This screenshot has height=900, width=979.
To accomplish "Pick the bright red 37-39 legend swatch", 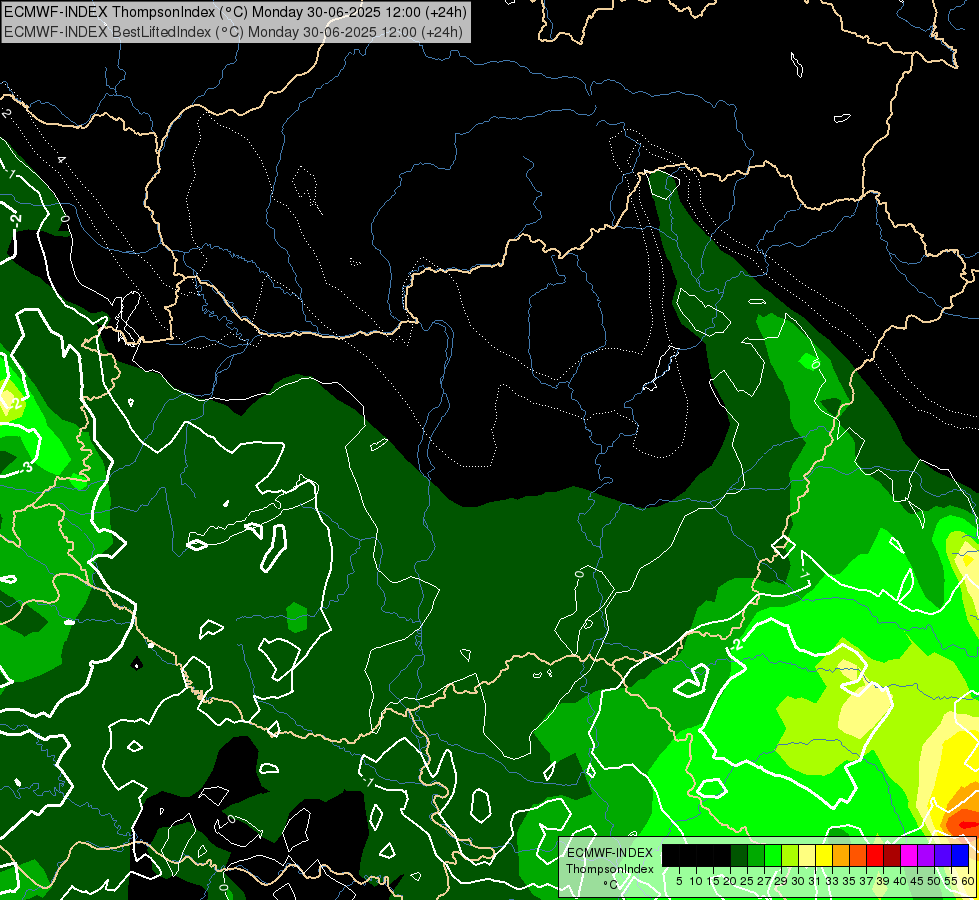I will pyautogui.click(x=875, y=855).
